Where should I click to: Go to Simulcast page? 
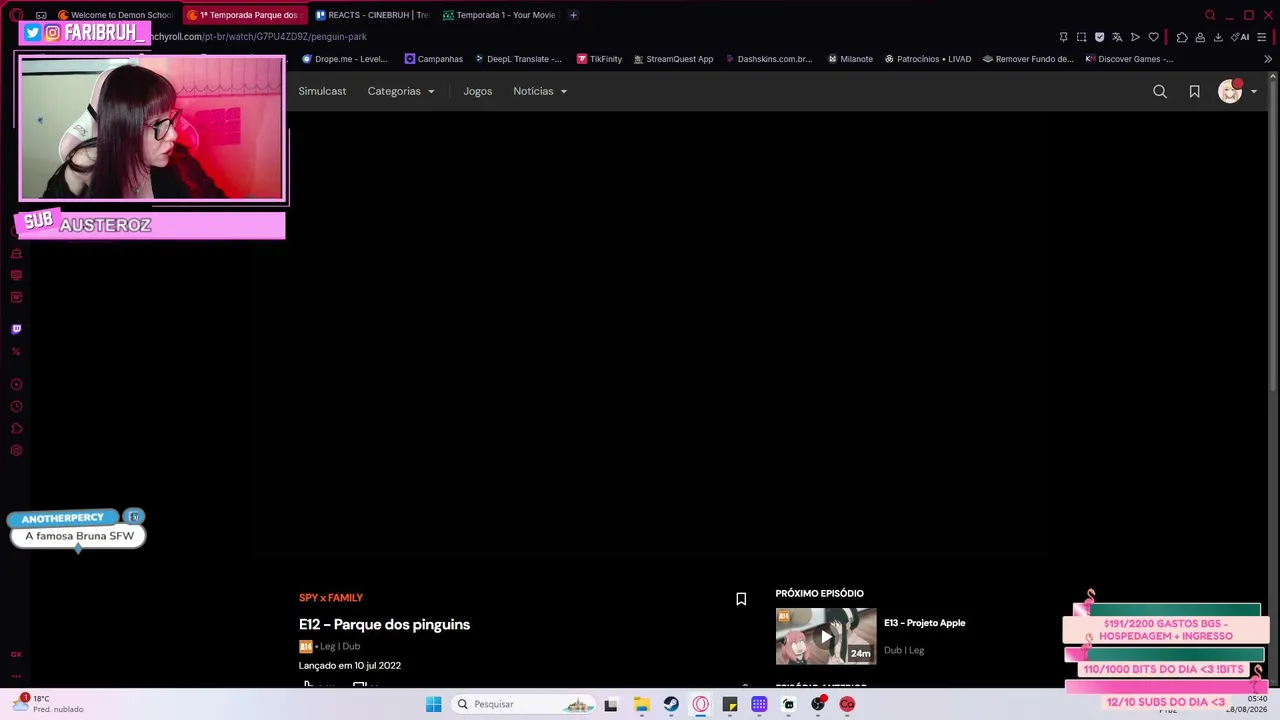click(x=322, y=91)
